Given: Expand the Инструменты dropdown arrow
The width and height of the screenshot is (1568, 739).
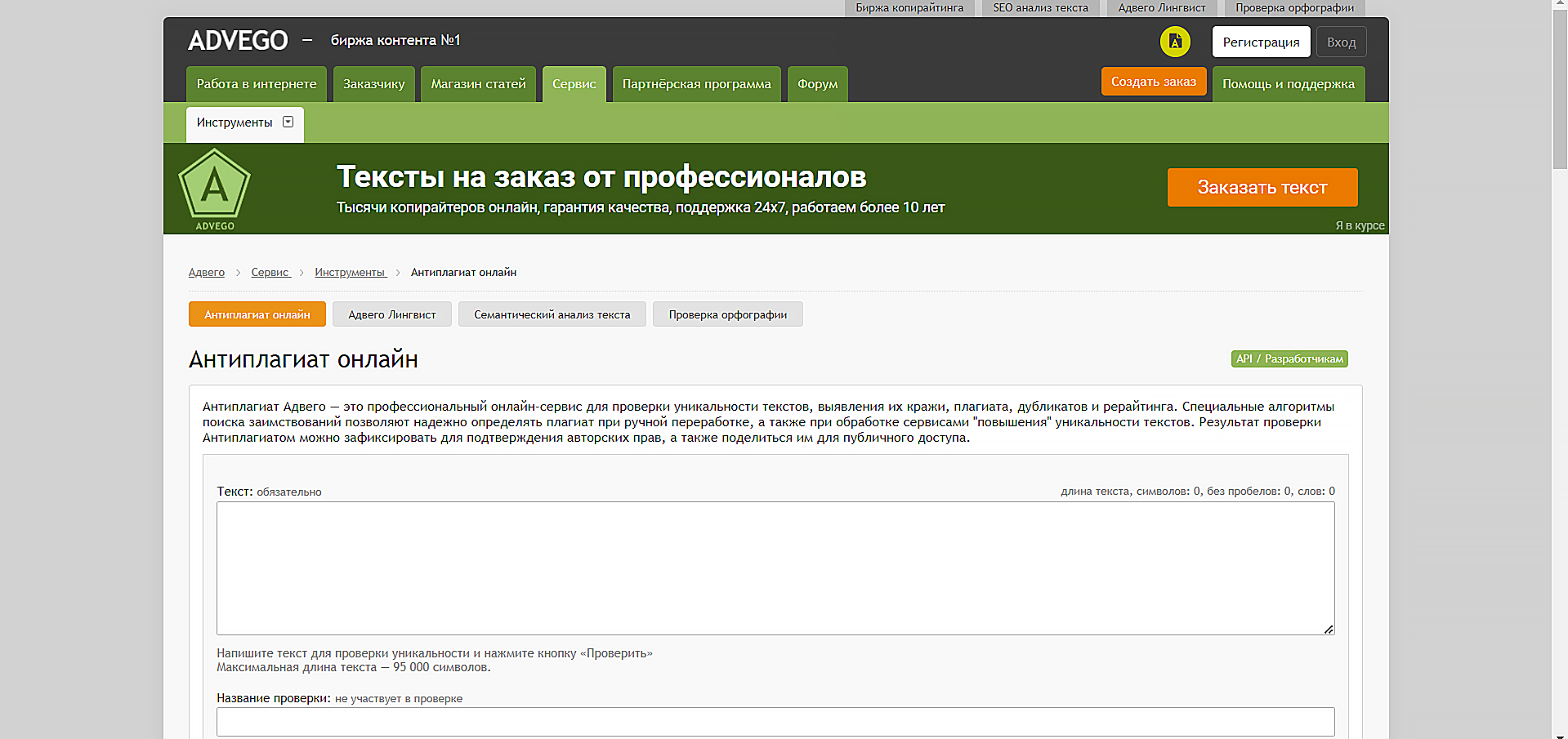Looking at the screenshot, I should (x=288, y=122).
